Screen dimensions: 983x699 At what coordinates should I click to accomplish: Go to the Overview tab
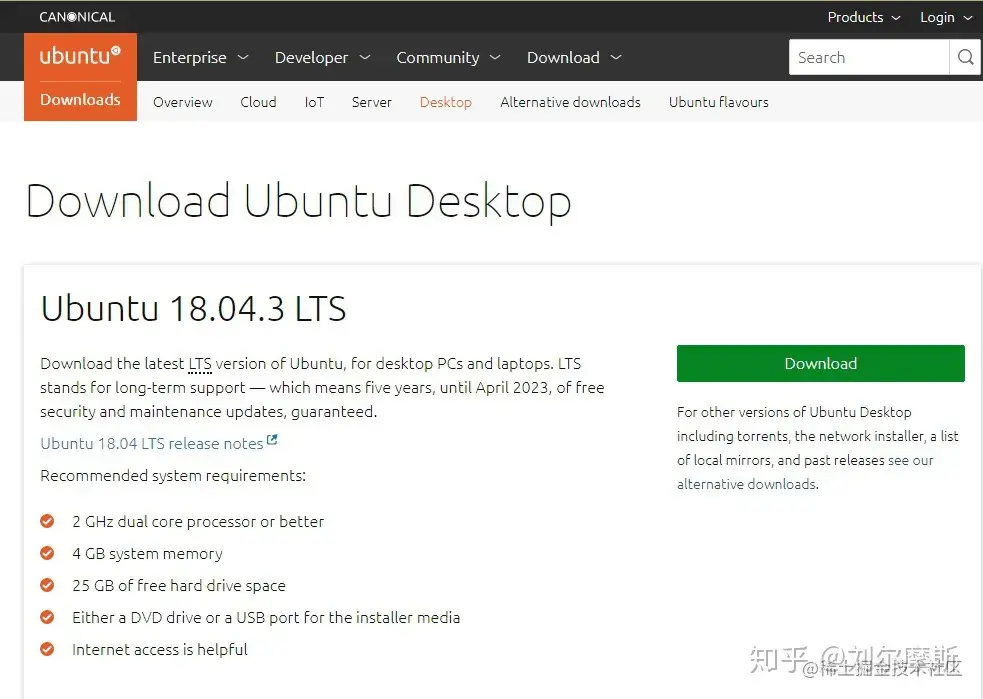click(182, 102)
